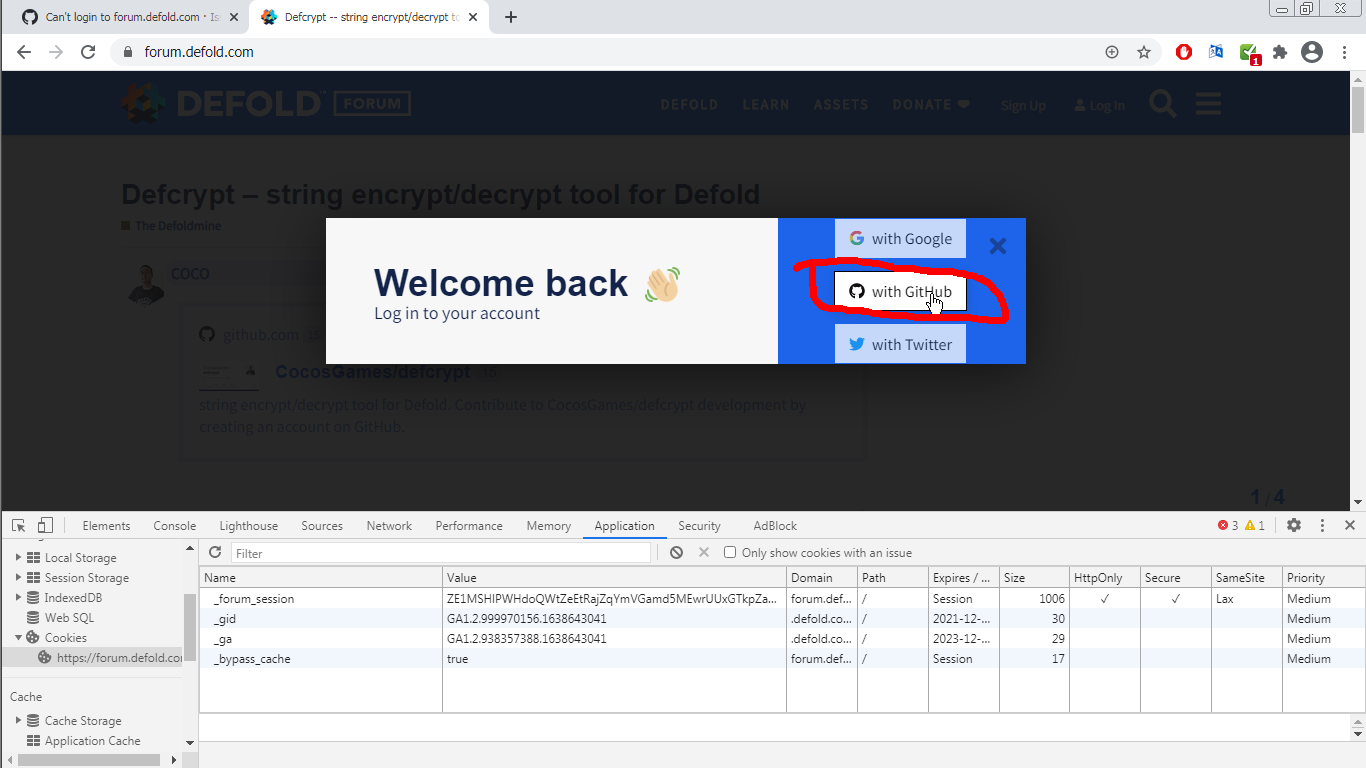Switch to the Console tab in DevTools

point(175,525)
